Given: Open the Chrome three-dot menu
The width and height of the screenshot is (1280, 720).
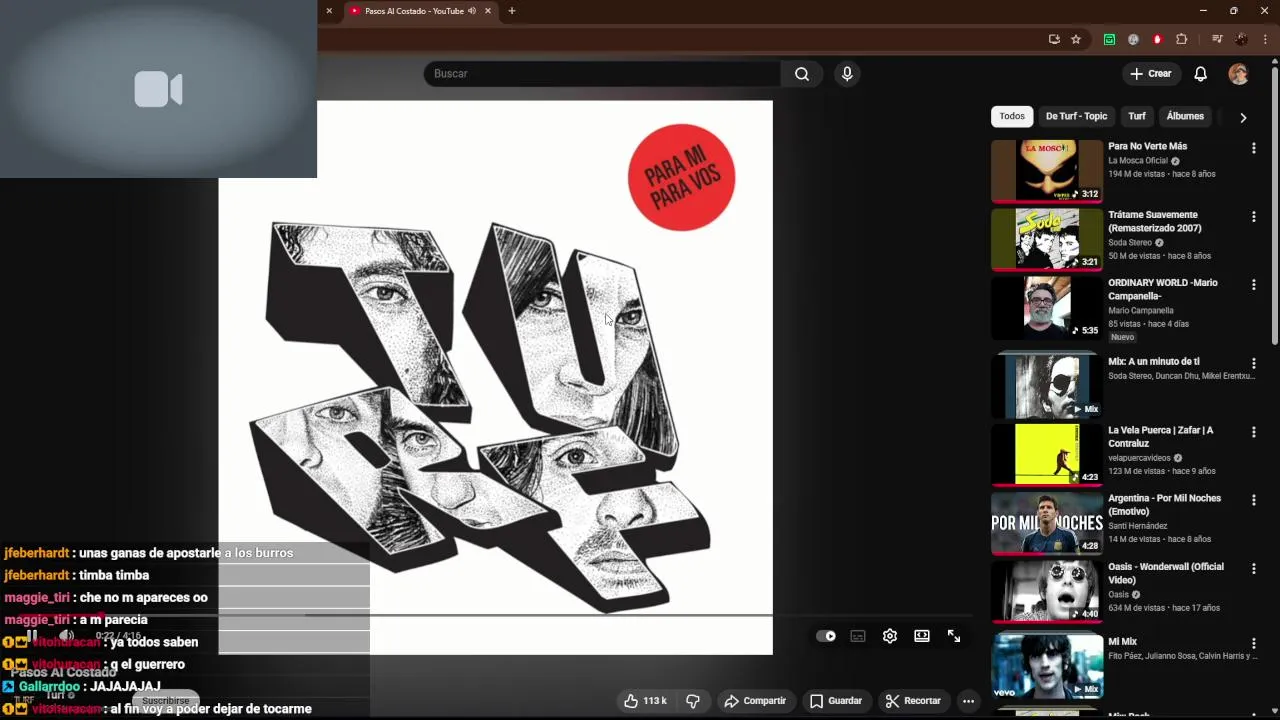Looking at the screenshot, I should pos(1265,39).
